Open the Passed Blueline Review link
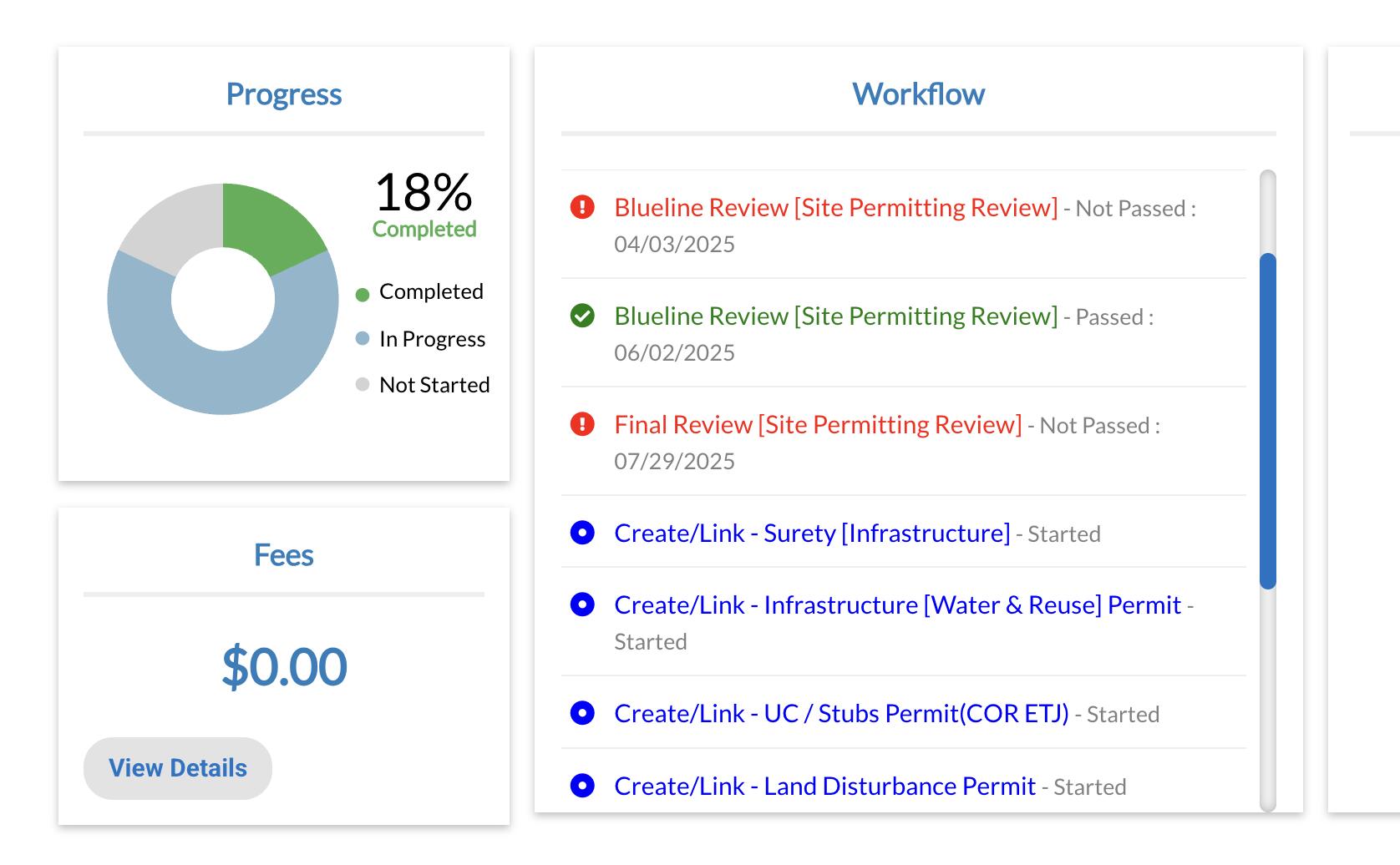This screenshot has height=865, width=1400. pyautogui.click(x=835, y=316)
